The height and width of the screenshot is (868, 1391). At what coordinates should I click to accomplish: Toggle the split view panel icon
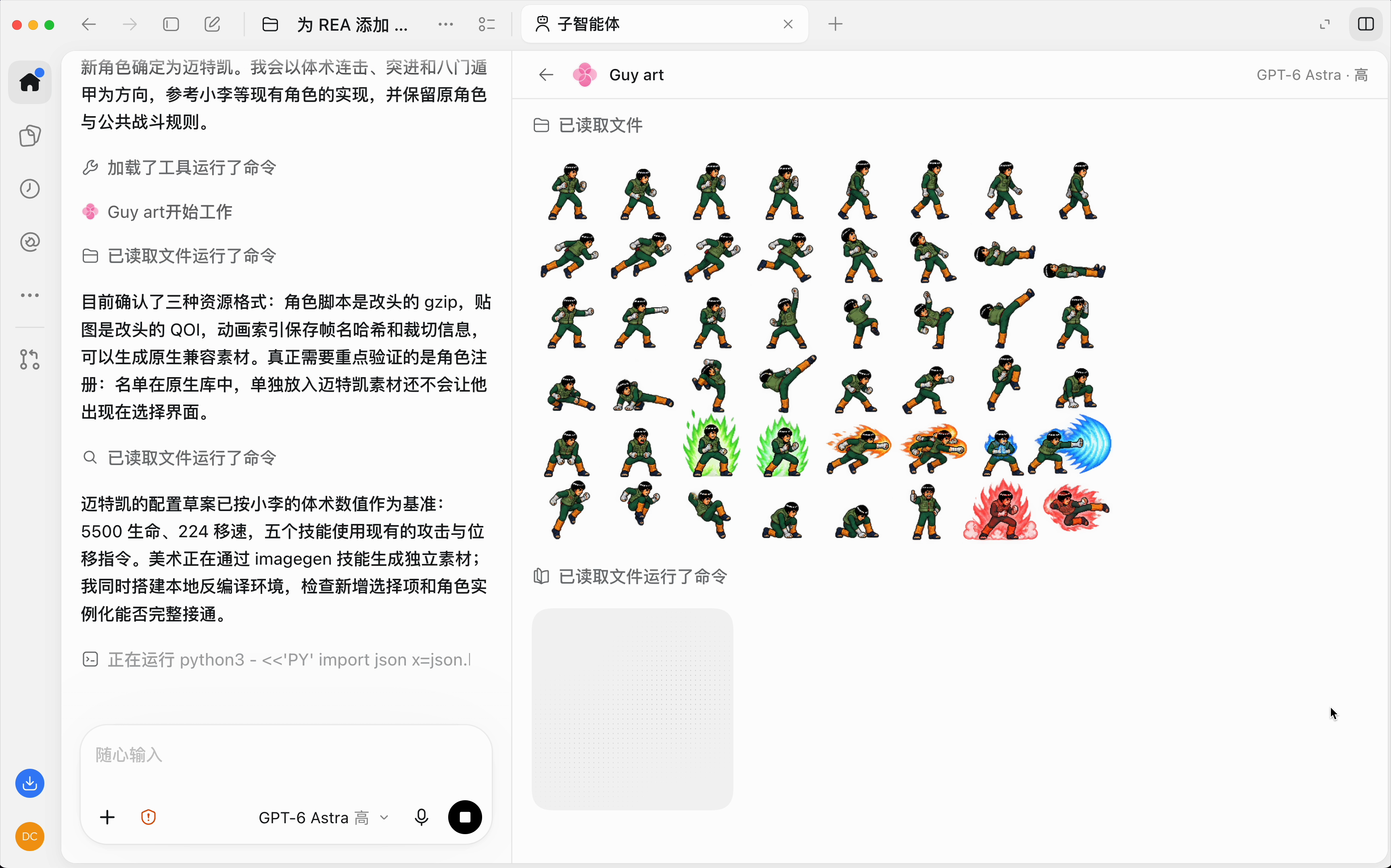[1366, 24]
